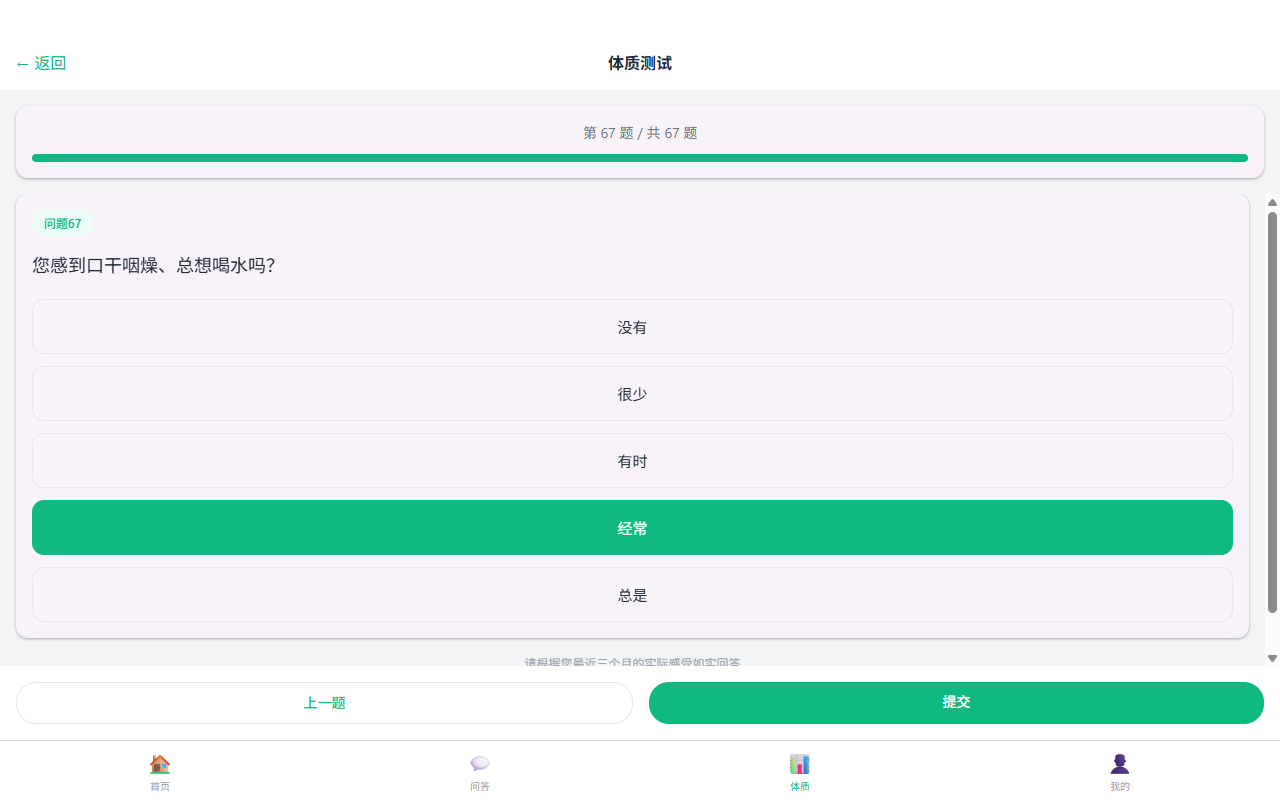Open the 首页 home icon in bottom navigation

(160, 765)
